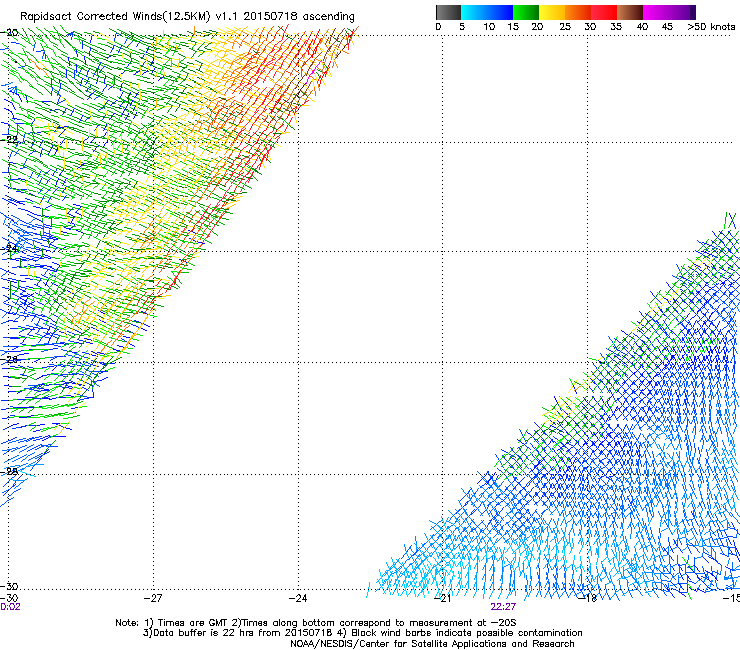740x650 pixels.
Task: Click the 'Times are GMT' note line
Action: tap(316, 623)
